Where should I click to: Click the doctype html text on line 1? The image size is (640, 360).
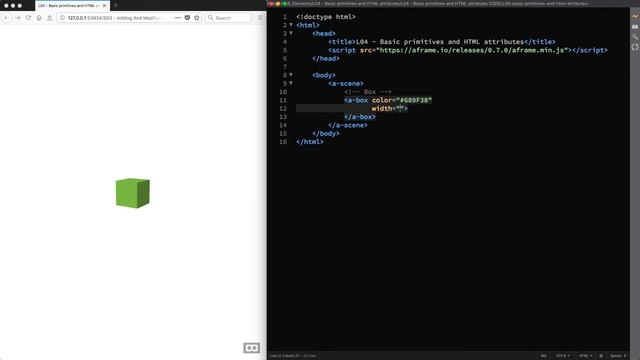coord(326,17)
